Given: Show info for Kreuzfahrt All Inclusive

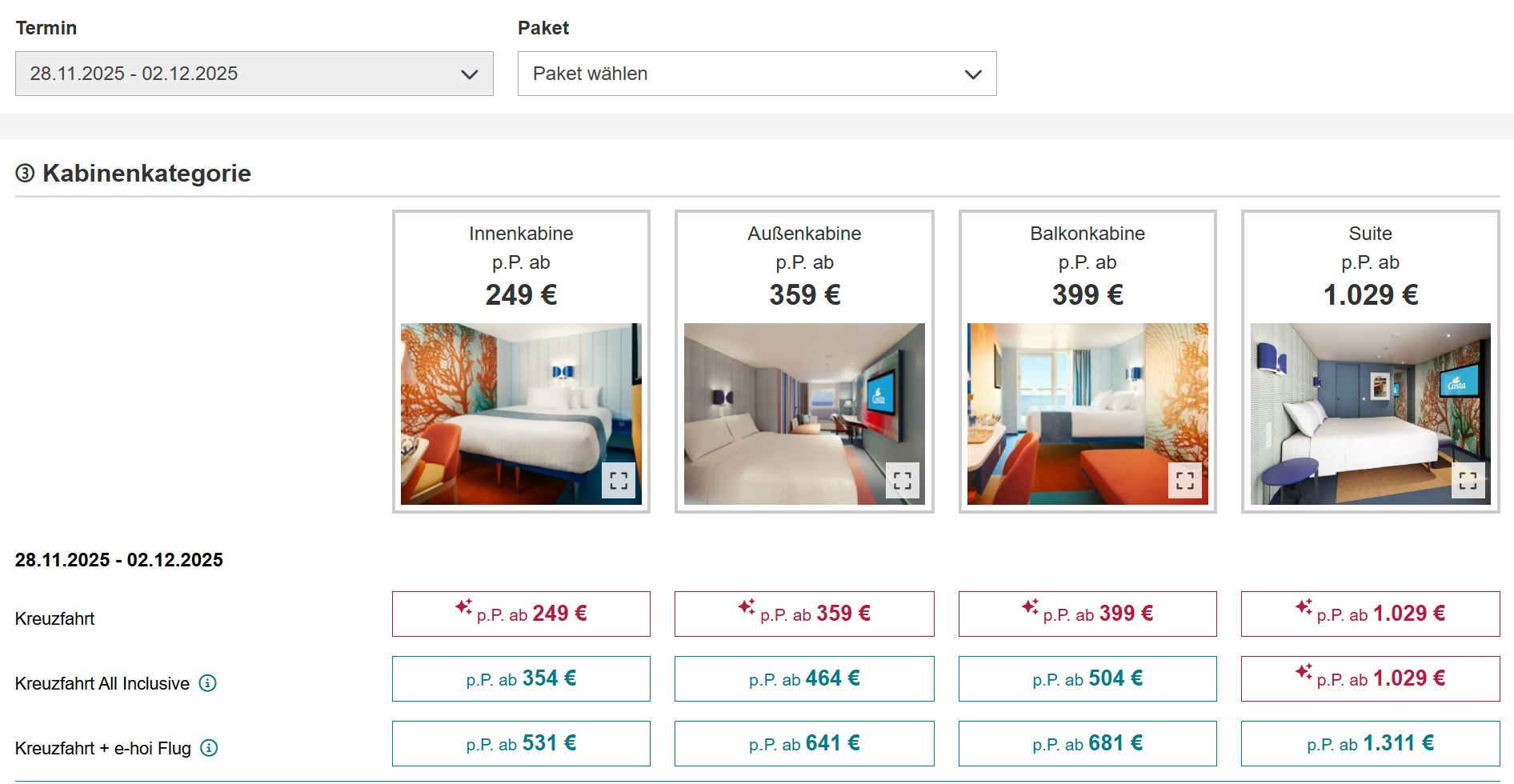Looking at the screenshot, I should [x=208, y=683].
